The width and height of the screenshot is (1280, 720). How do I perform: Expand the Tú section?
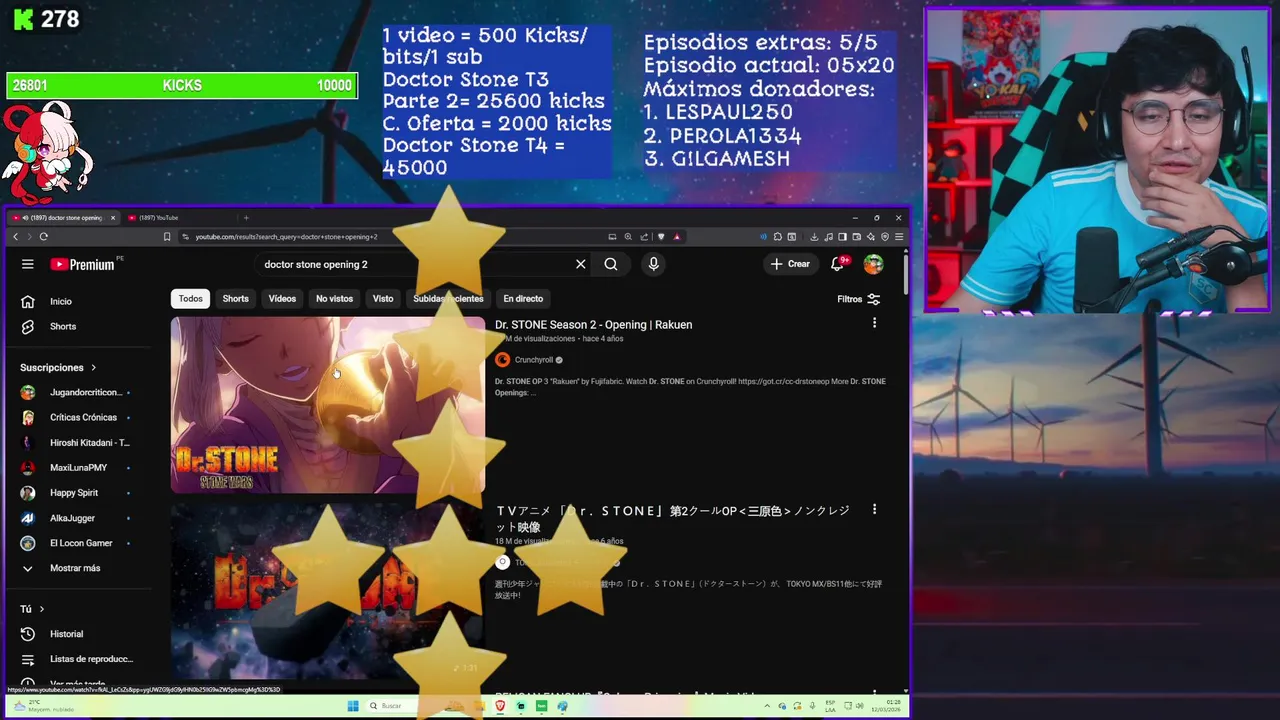click(x=32, y=608)
